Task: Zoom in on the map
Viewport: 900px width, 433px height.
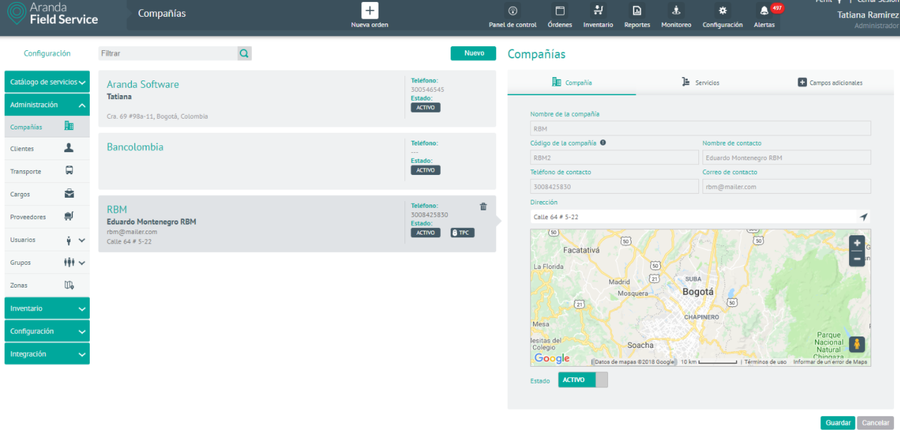Action: (857, 243)
